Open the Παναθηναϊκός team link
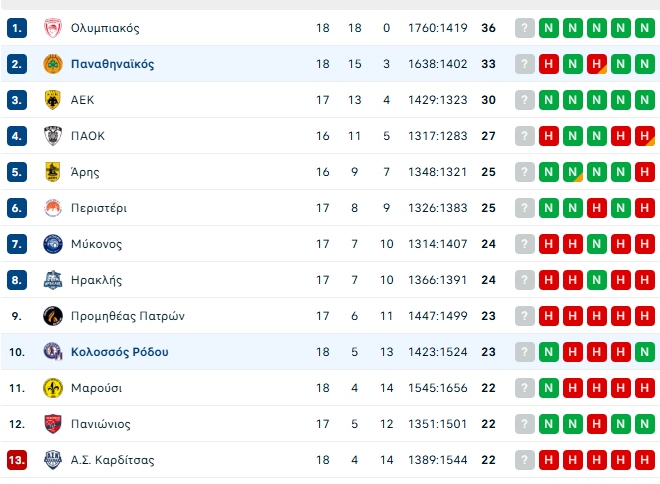Image resolution: width=660 pixels, height=484 pixels. coord(112,64)
